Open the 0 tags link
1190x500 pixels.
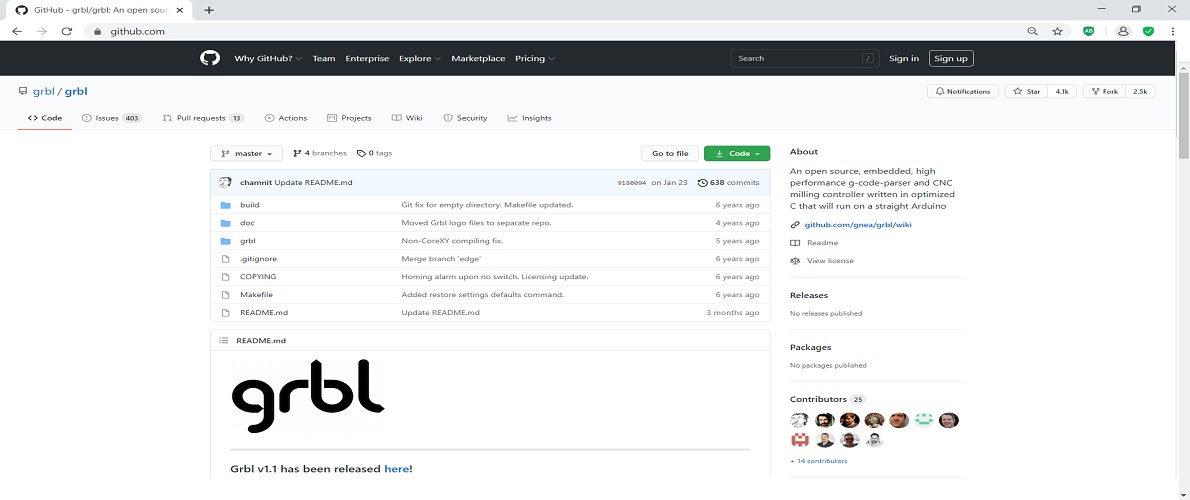pos(374,153)
